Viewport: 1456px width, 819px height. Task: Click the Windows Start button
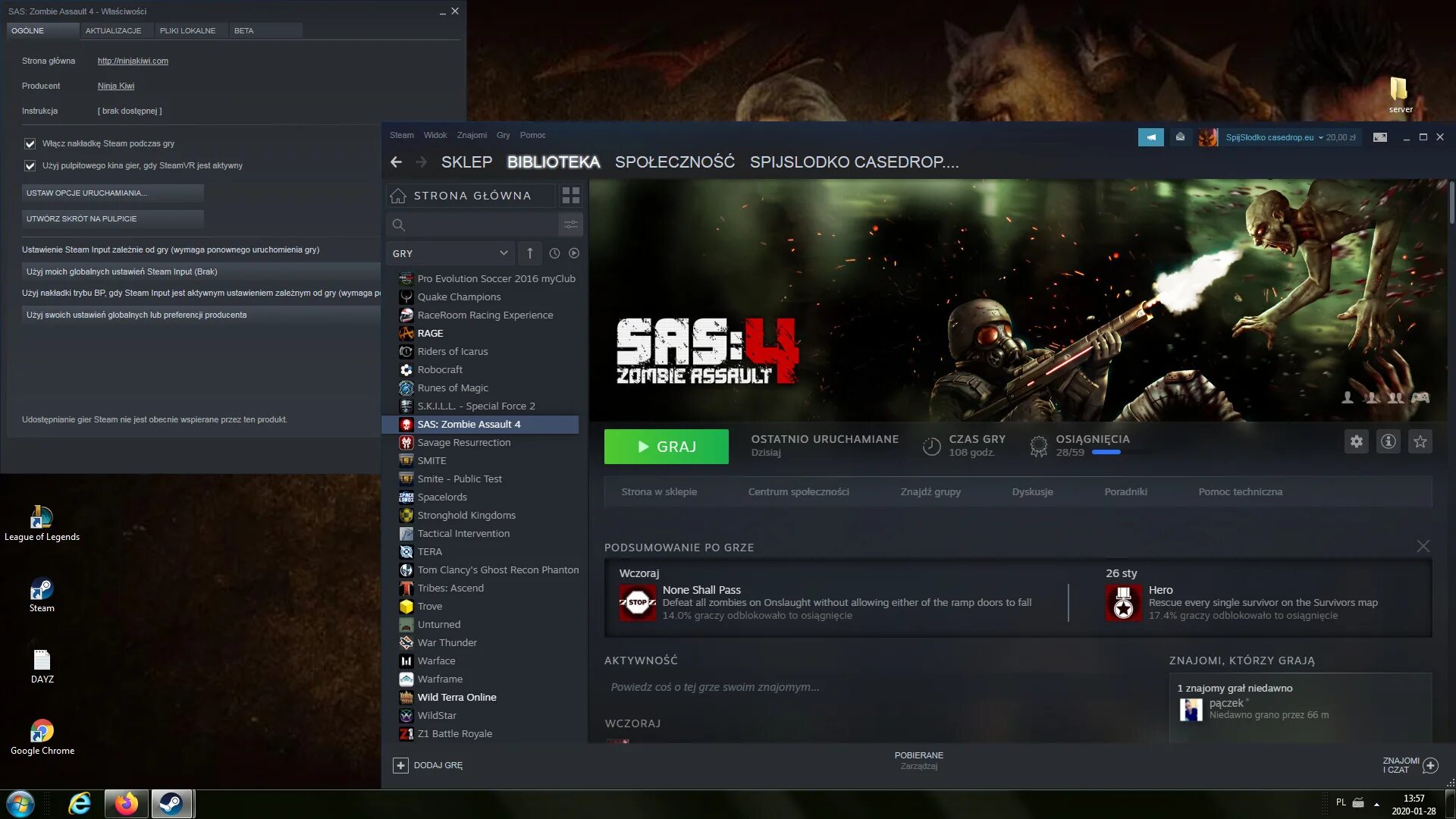[20, 803]
